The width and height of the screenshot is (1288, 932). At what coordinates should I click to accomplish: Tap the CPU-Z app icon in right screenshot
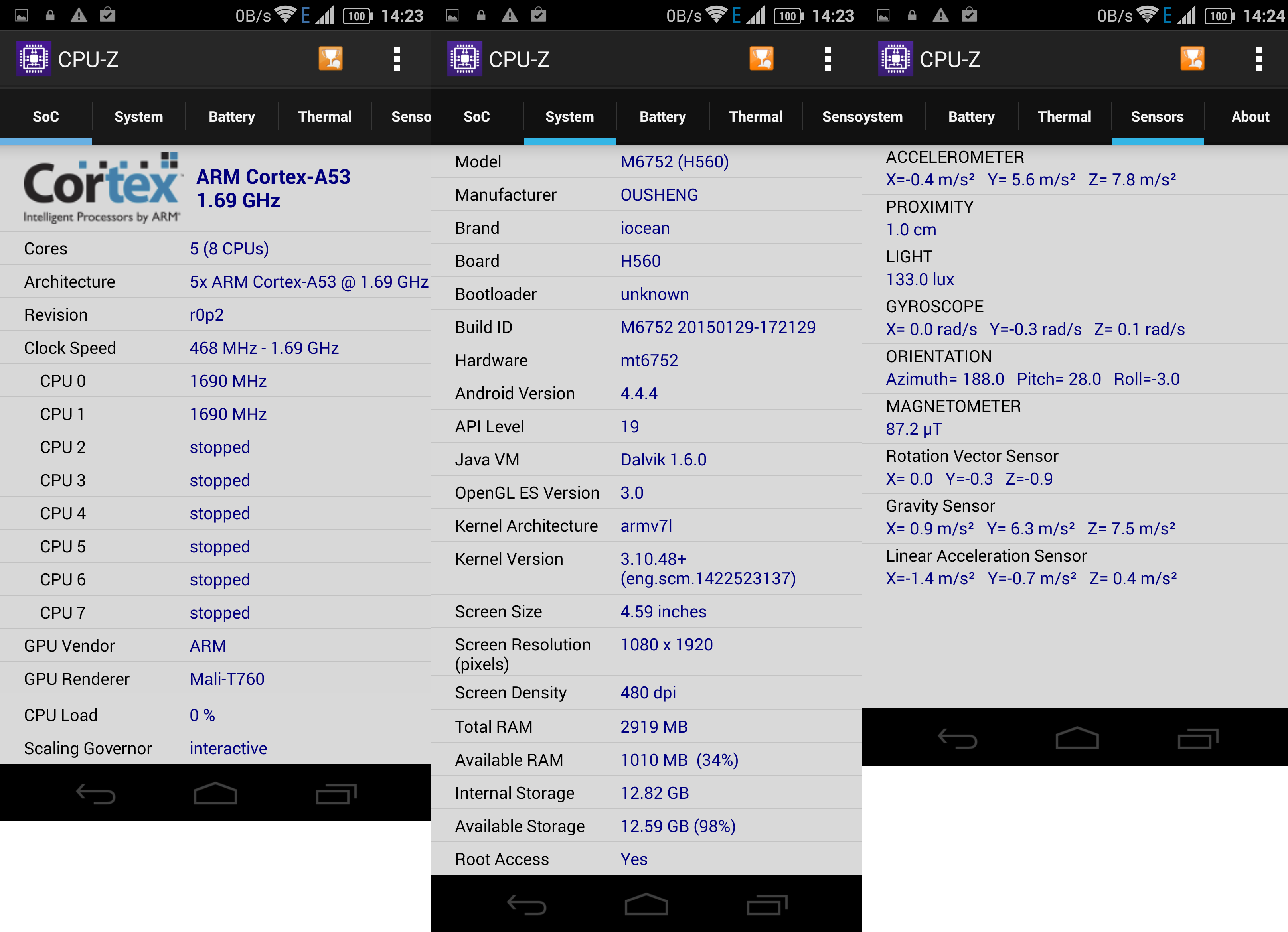(896, 59)
